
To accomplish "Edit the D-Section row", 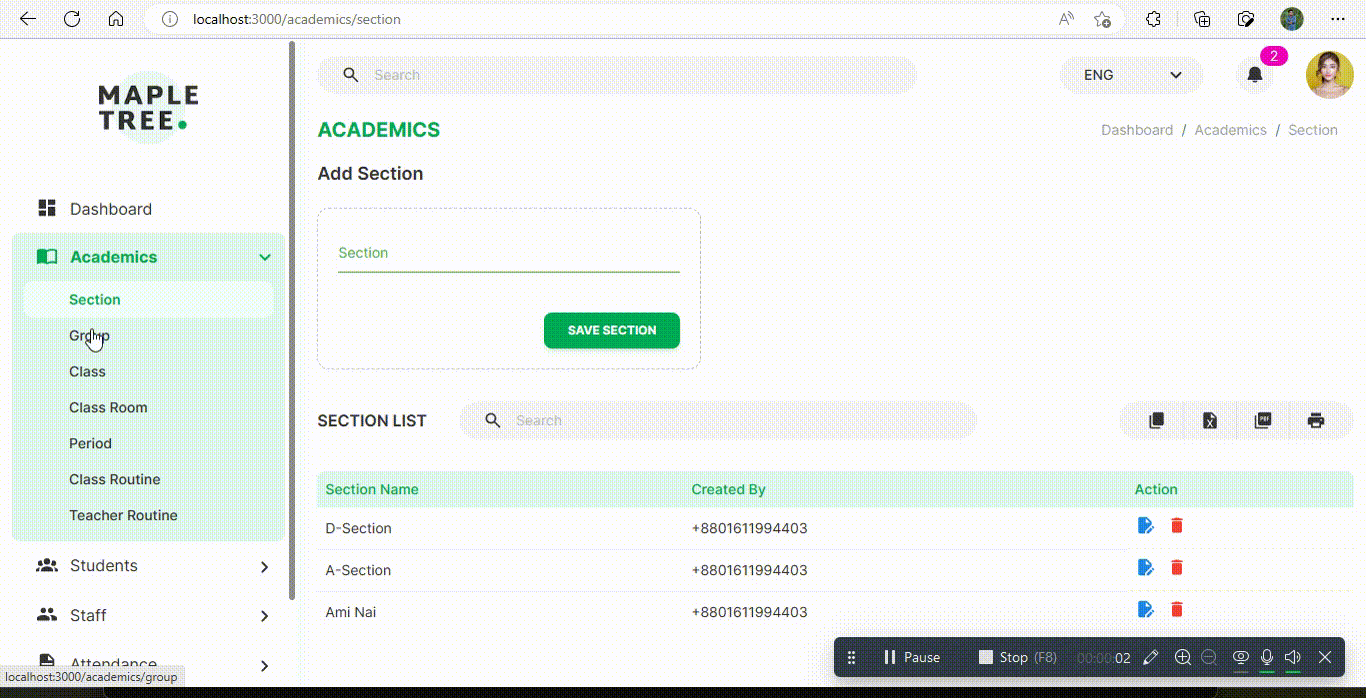I will (x=1145, y=525).
